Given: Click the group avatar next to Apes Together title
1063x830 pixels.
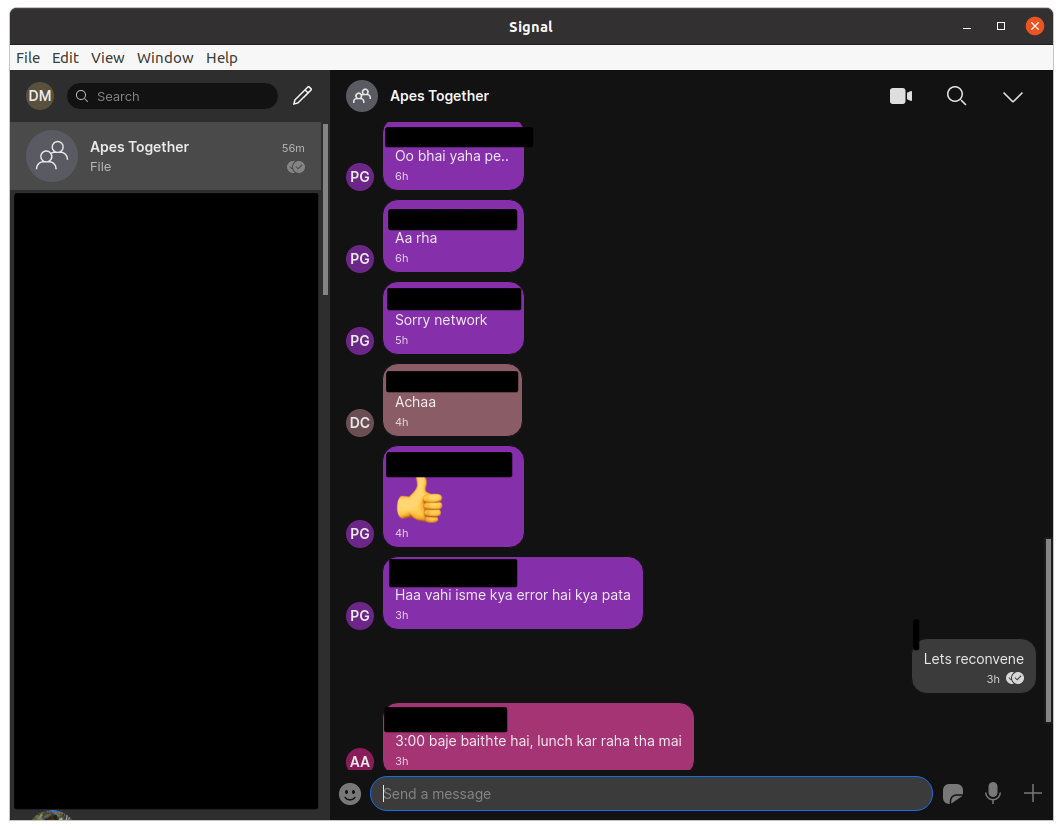Looking at the screenshot, I should (x=362, y=96).
